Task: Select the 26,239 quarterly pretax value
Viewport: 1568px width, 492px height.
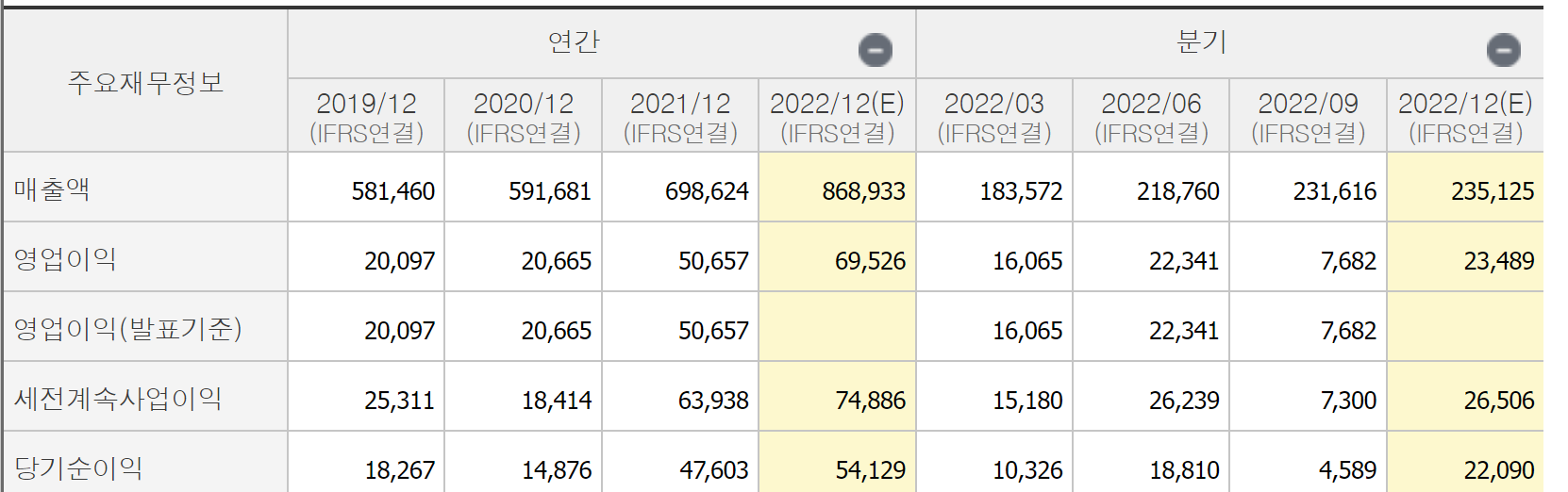Action: (1184, 401)
